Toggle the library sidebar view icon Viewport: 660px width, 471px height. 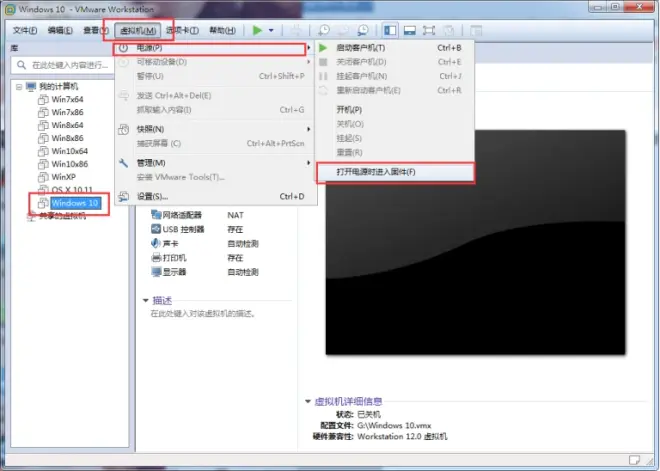click(390, 30)
